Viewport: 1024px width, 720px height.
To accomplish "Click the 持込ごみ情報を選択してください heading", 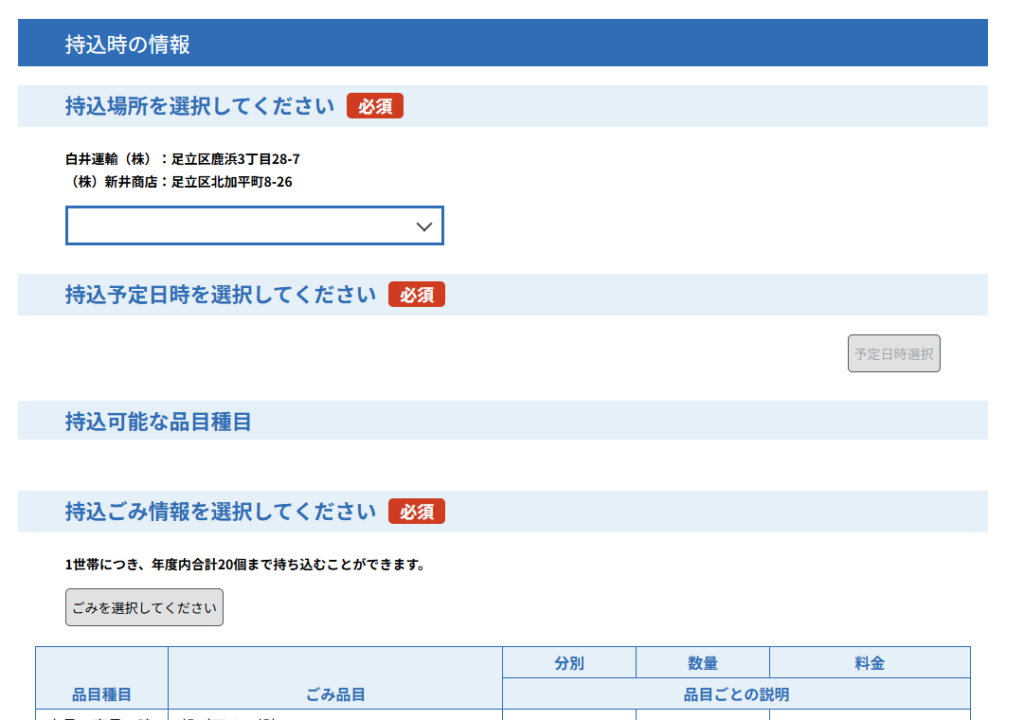I will coord(220,512).
